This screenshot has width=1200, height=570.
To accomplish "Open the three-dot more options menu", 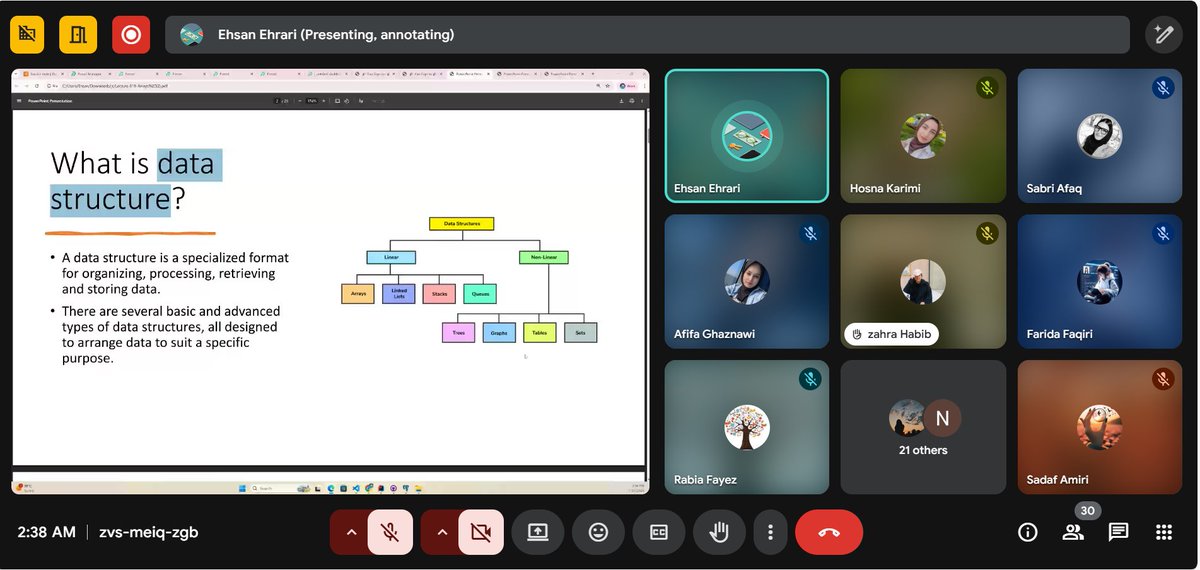I will point(769,532).
